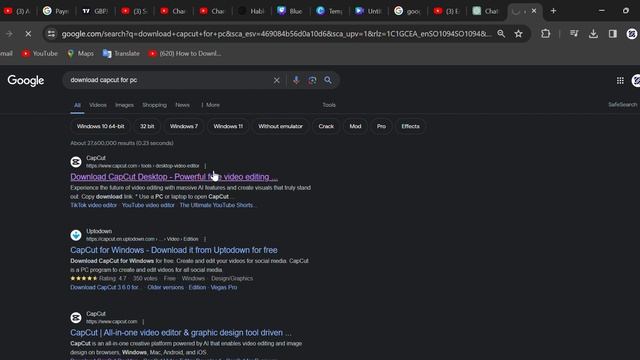Start voice search with microphone icon
The height and width of the screenshot is (360, 640).
(x=296, y=80)
